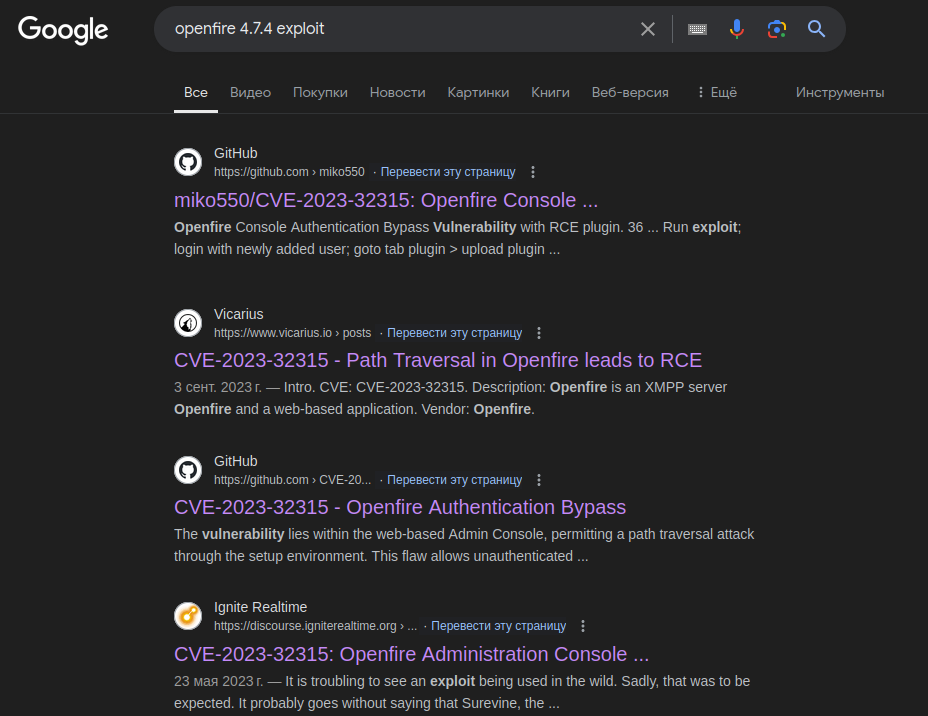The width and height of the screenshot is (928, 716).
Task: Translate the github.com CVE-20... page
Action: tap(455, 479)
